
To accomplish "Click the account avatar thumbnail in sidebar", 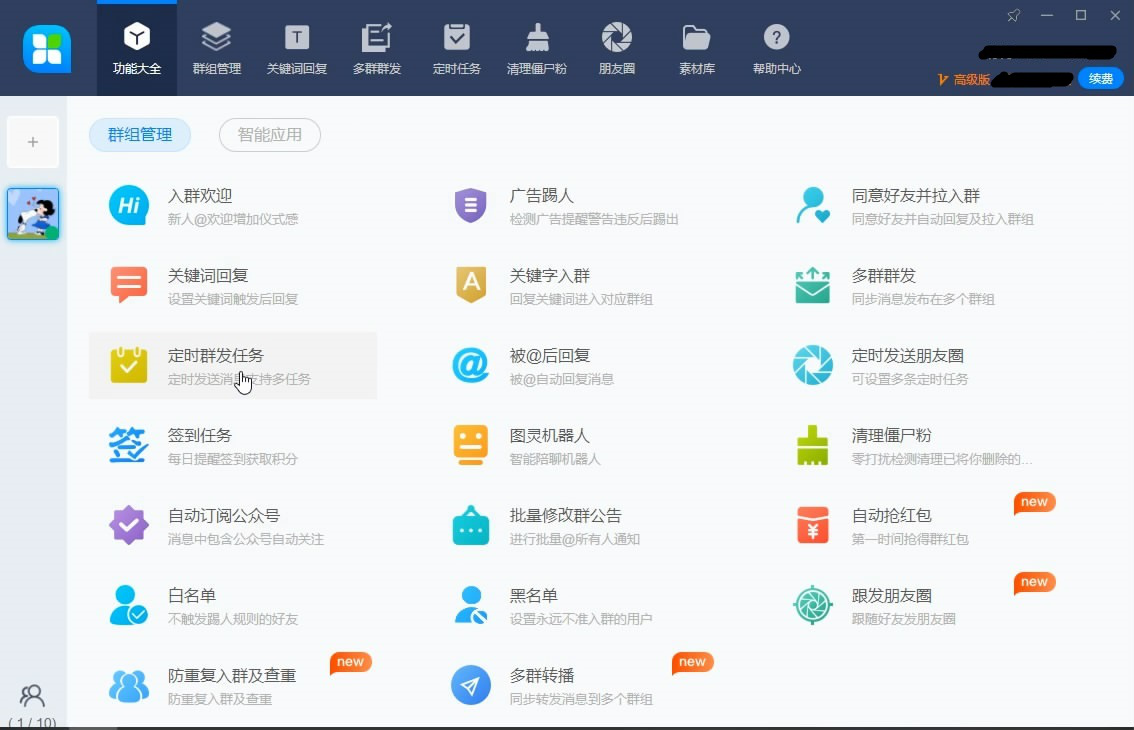I will pyautogui.click(x=33, y=213).
